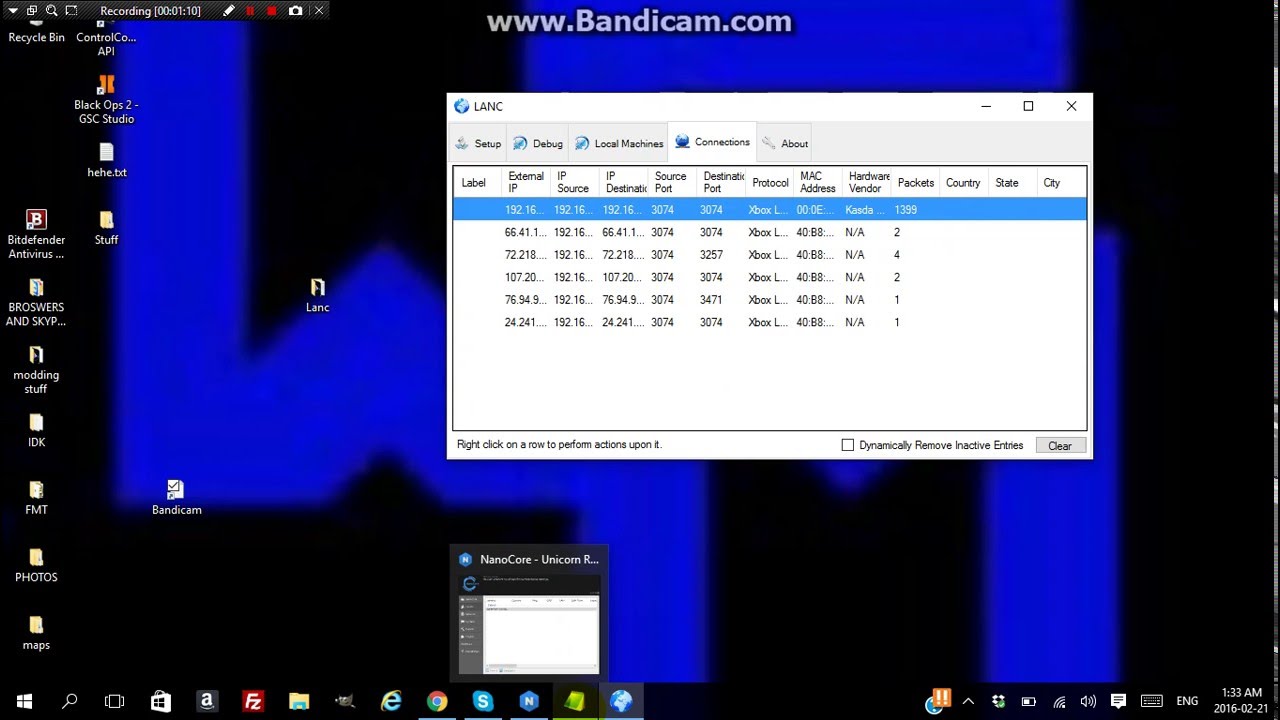Open taskbar Search magnifier

69,701
